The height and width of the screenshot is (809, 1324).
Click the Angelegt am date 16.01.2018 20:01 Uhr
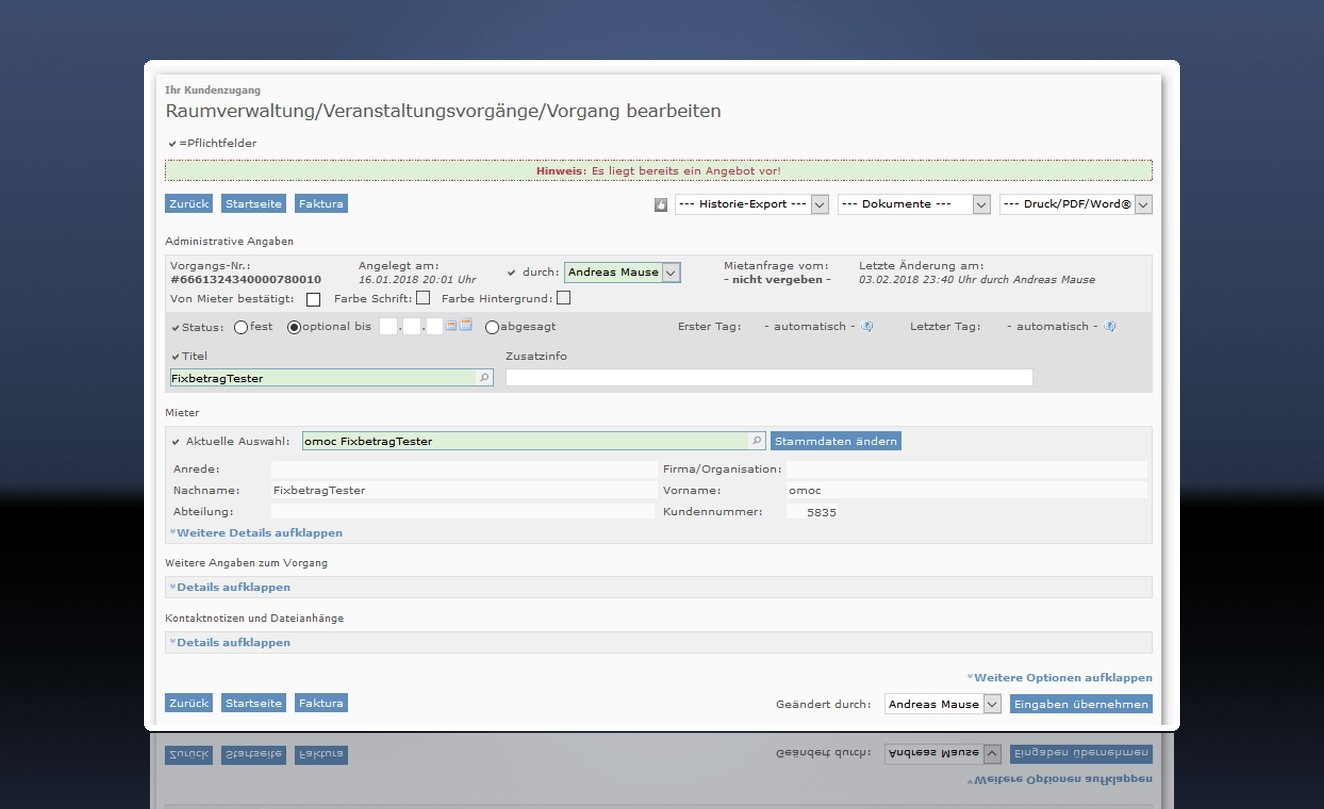(x=417, y=280)
